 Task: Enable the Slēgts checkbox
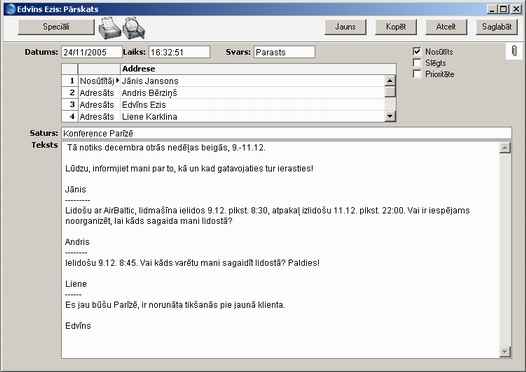[417, 63]
